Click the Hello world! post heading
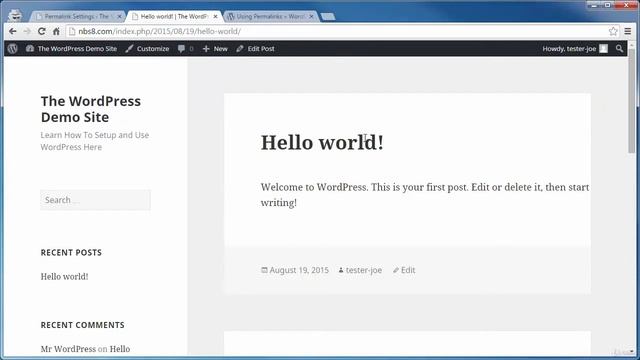Image resolution: width=640 pixels, height=360 pixels. click(x=322, y=142)
